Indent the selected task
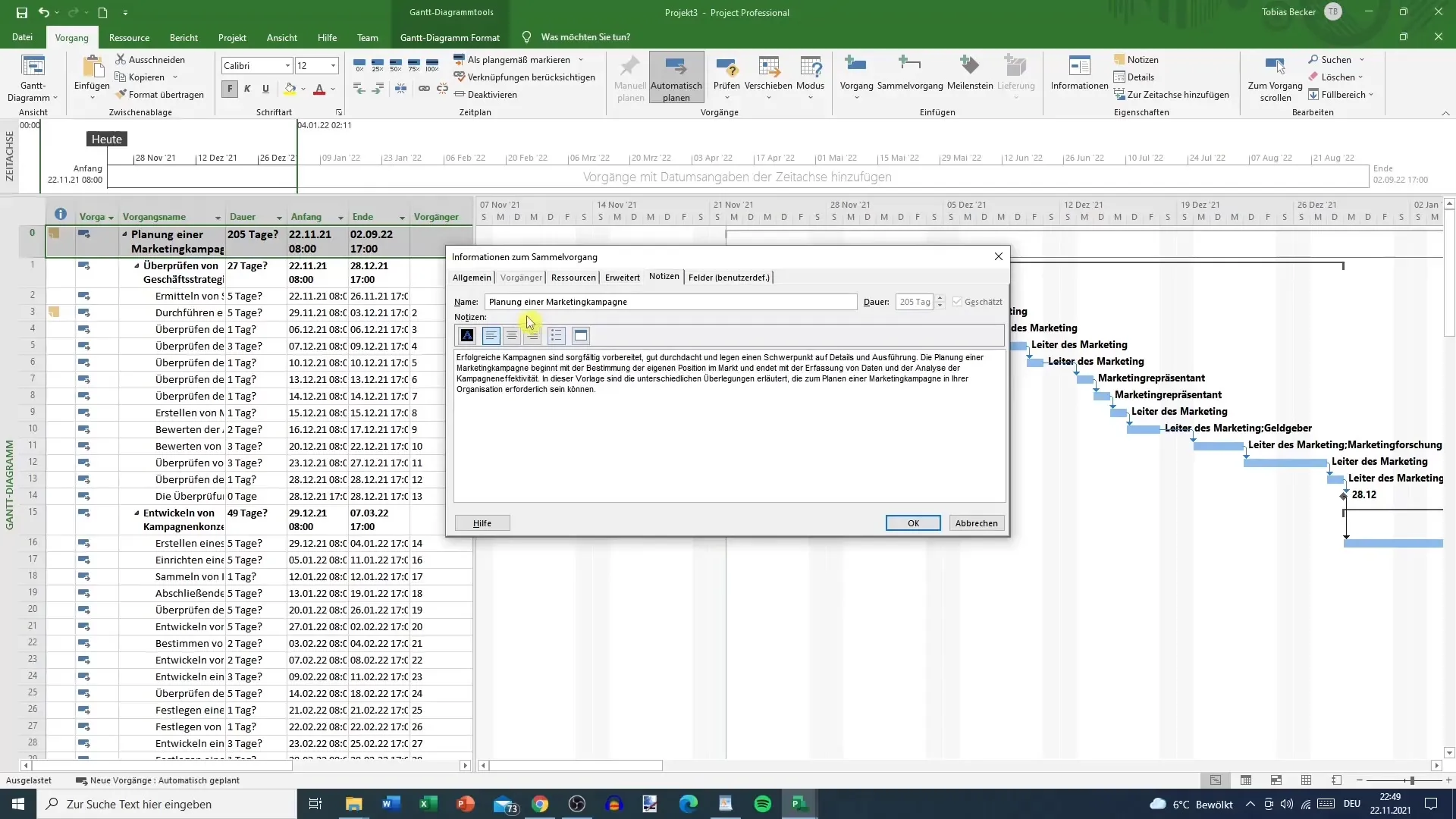Image resolution: width=1456 pixels, height=819 pixels. (x=378, y=89)
